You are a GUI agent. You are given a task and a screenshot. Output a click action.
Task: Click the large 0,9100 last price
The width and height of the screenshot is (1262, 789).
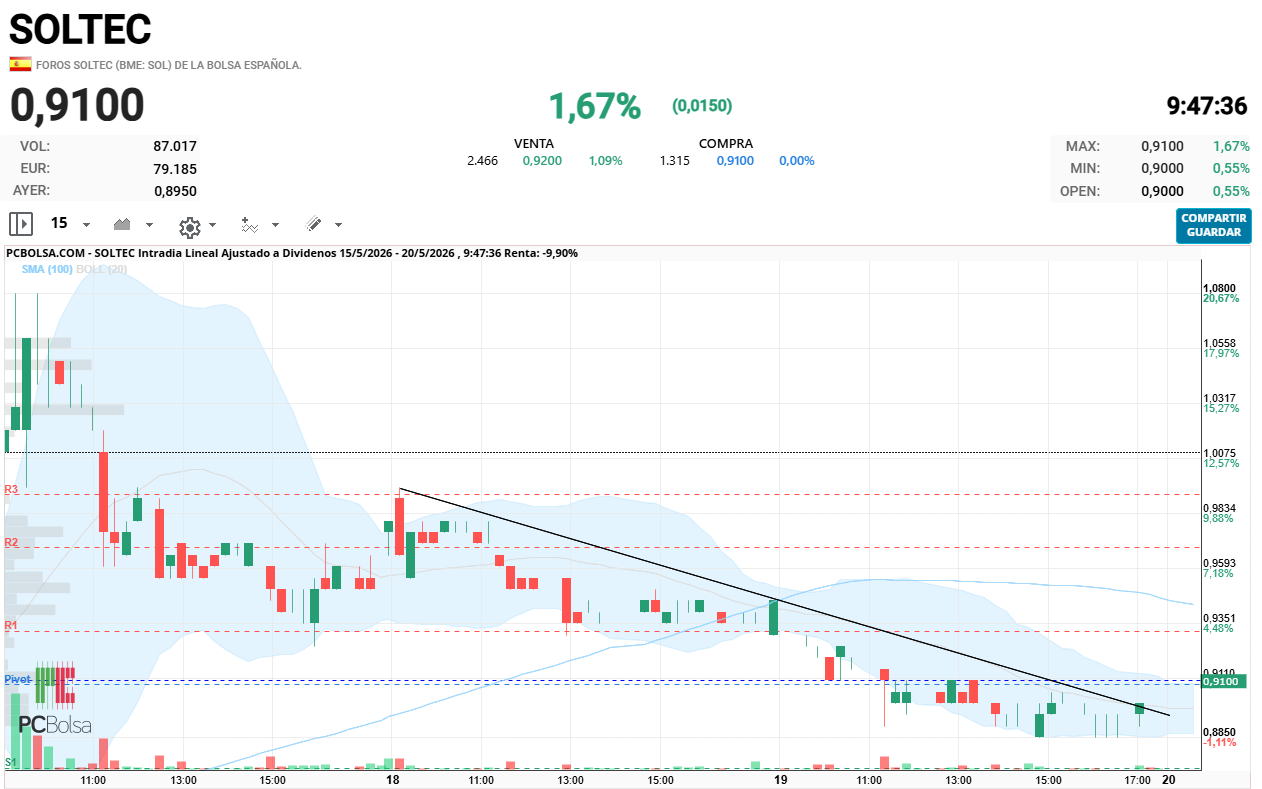(x=78, y=105)
